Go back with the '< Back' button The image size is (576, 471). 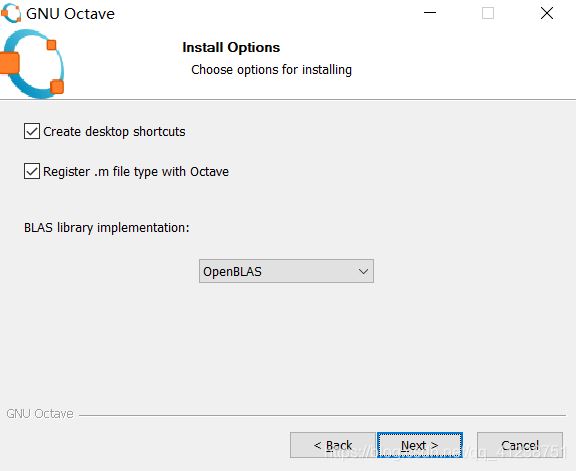click(x=333, y=445)
